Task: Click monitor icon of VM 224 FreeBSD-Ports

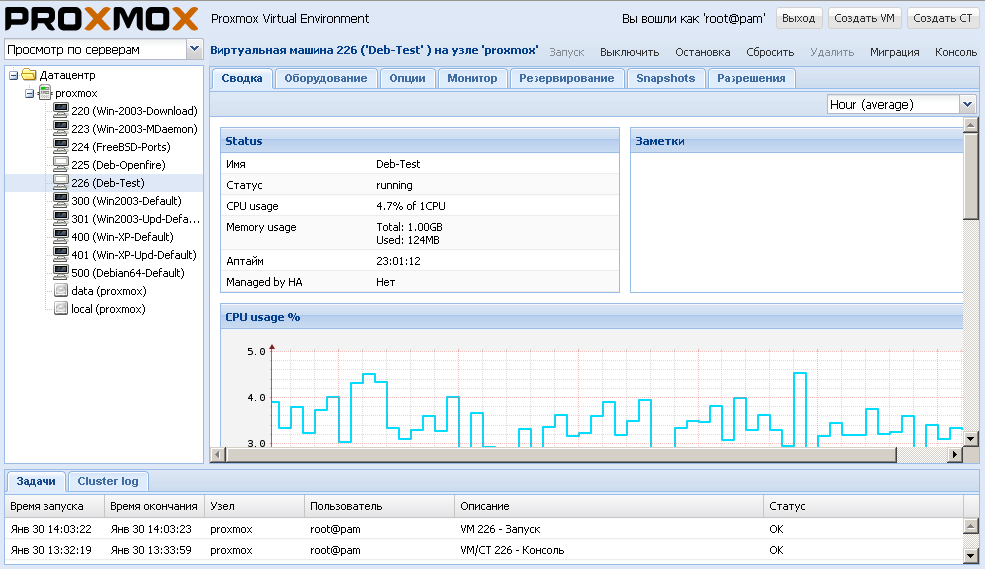Action: click(x=61, y=146)
